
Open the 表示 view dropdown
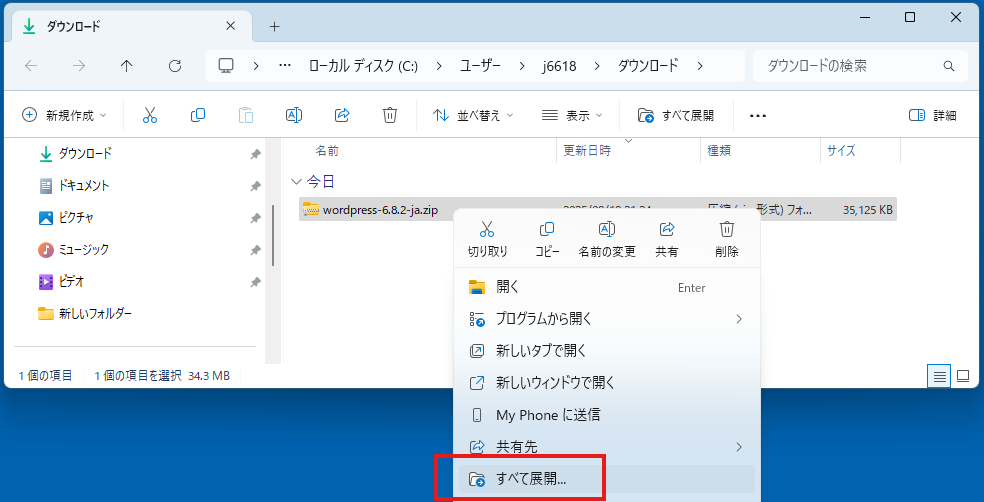tap(572, 115)
